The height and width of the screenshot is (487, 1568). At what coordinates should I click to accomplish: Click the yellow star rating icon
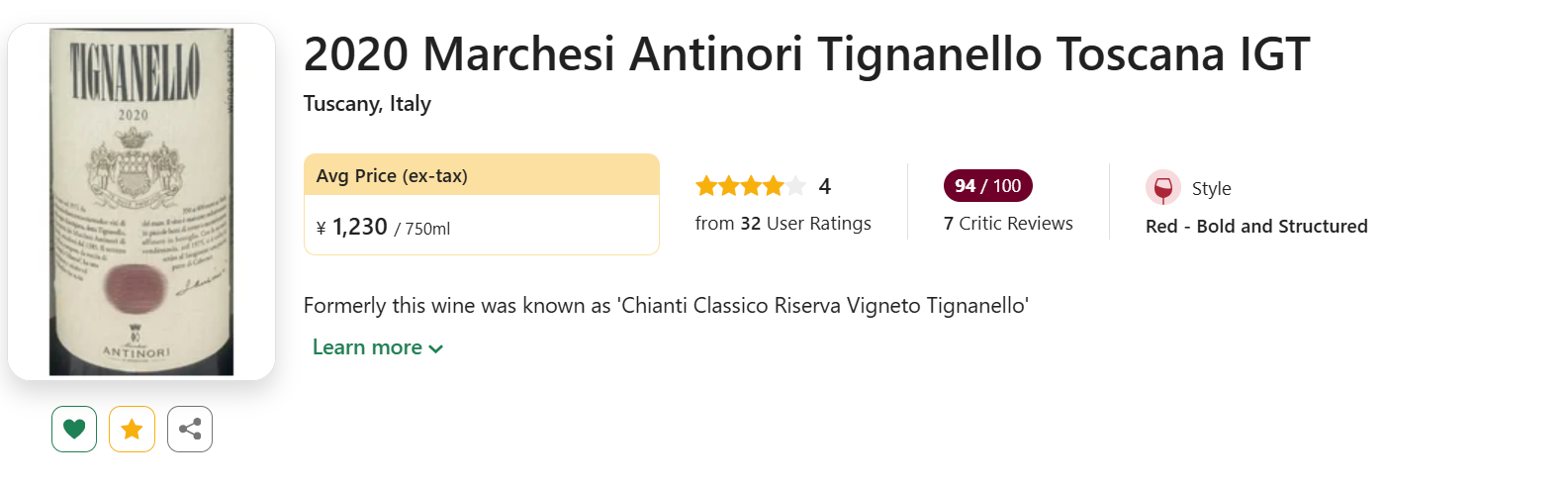(132, 429)
